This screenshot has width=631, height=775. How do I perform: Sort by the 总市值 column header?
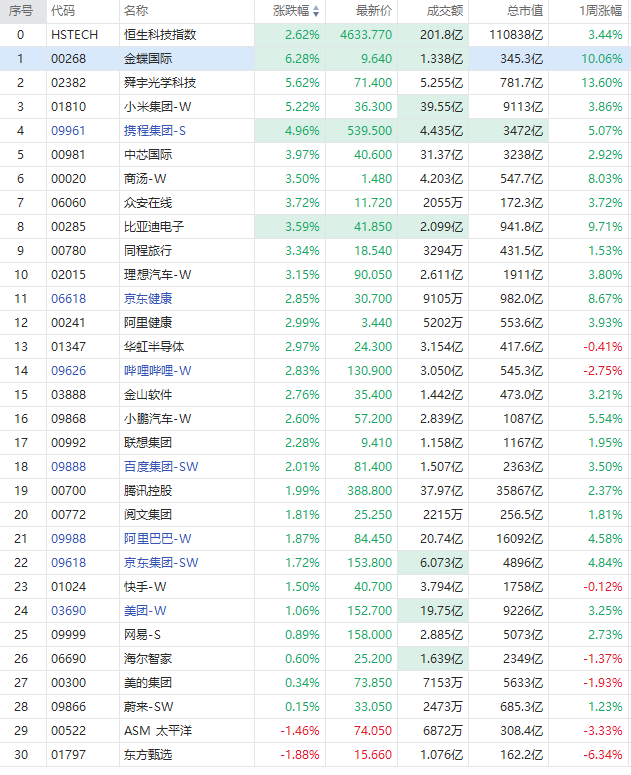pos(525,11)
